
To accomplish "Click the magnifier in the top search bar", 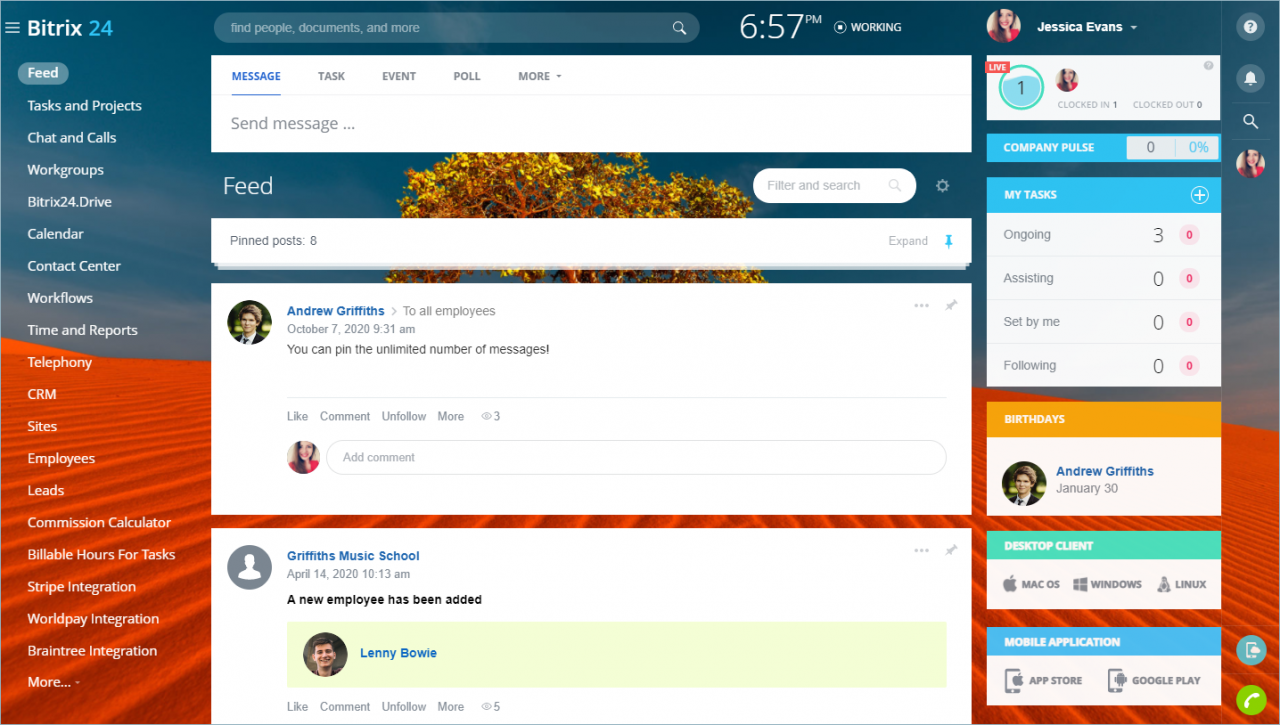I will [x=680, y=28].
